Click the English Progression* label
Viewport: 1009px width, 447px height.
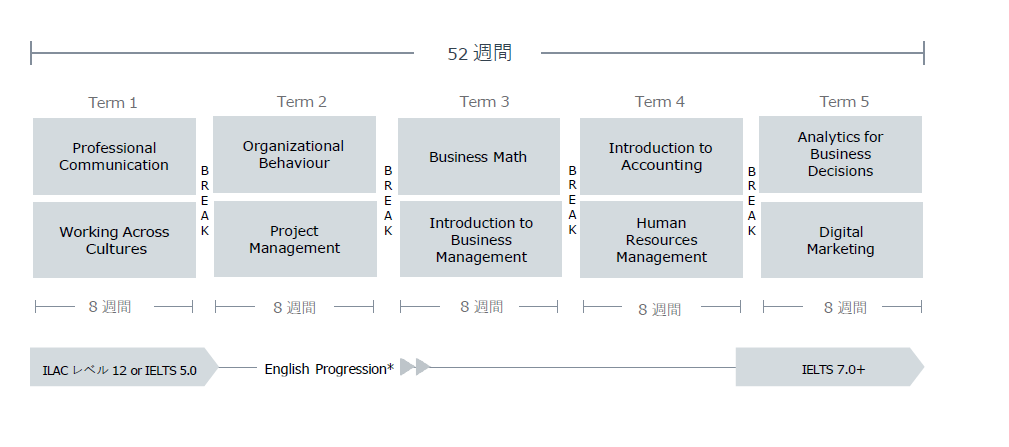point(329,369)
